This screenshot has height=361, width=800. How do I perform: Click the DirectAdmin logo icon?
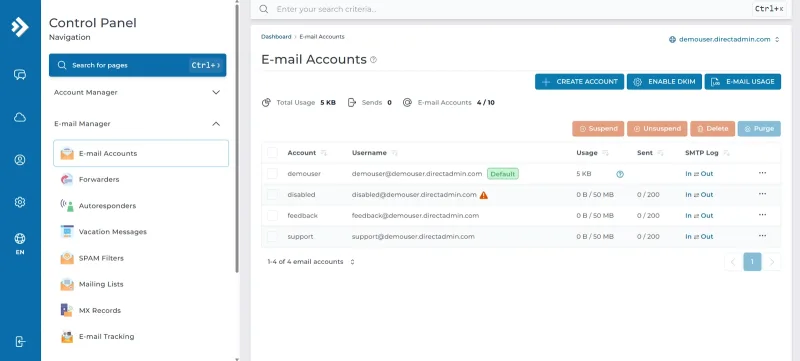(x=20, y=27)
